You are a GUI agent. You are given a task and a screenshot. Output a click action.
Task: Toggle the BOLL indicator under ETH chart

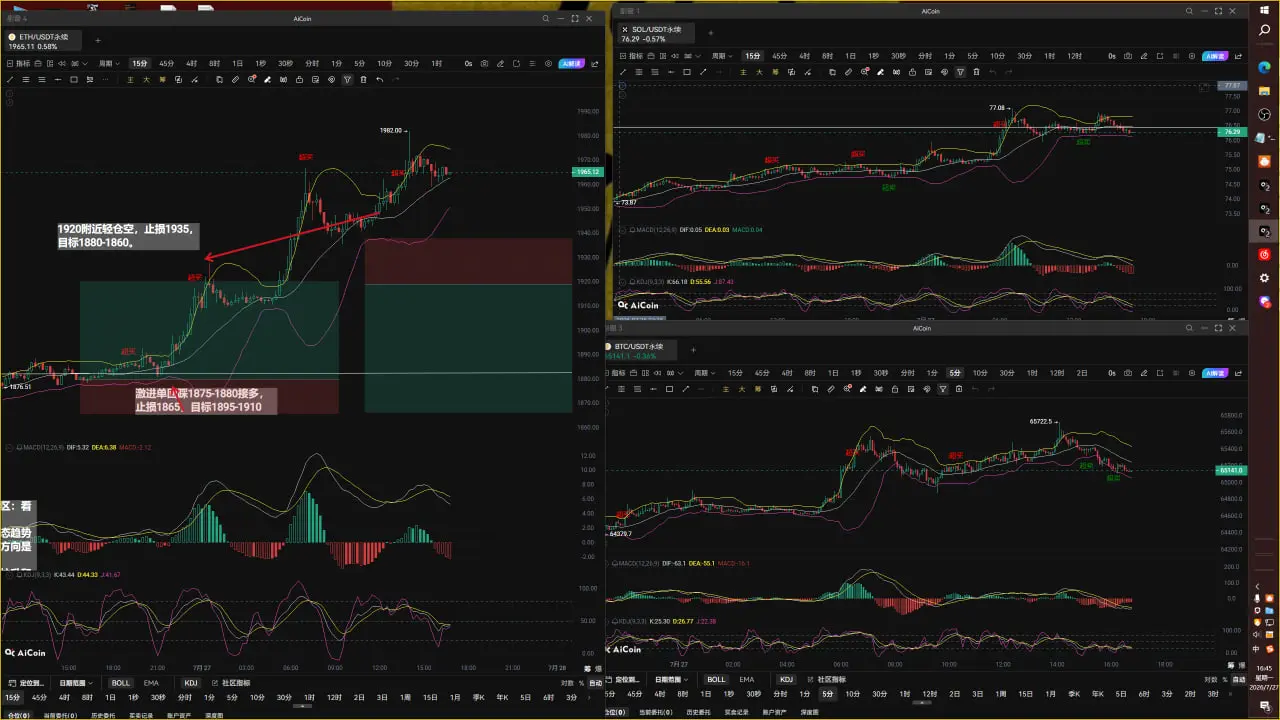(x=121, y=683)
